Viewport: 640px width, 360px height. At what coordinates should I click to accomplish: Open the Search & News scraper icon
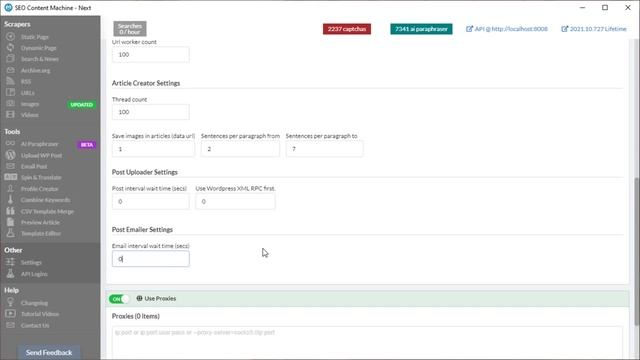[10, 59]
